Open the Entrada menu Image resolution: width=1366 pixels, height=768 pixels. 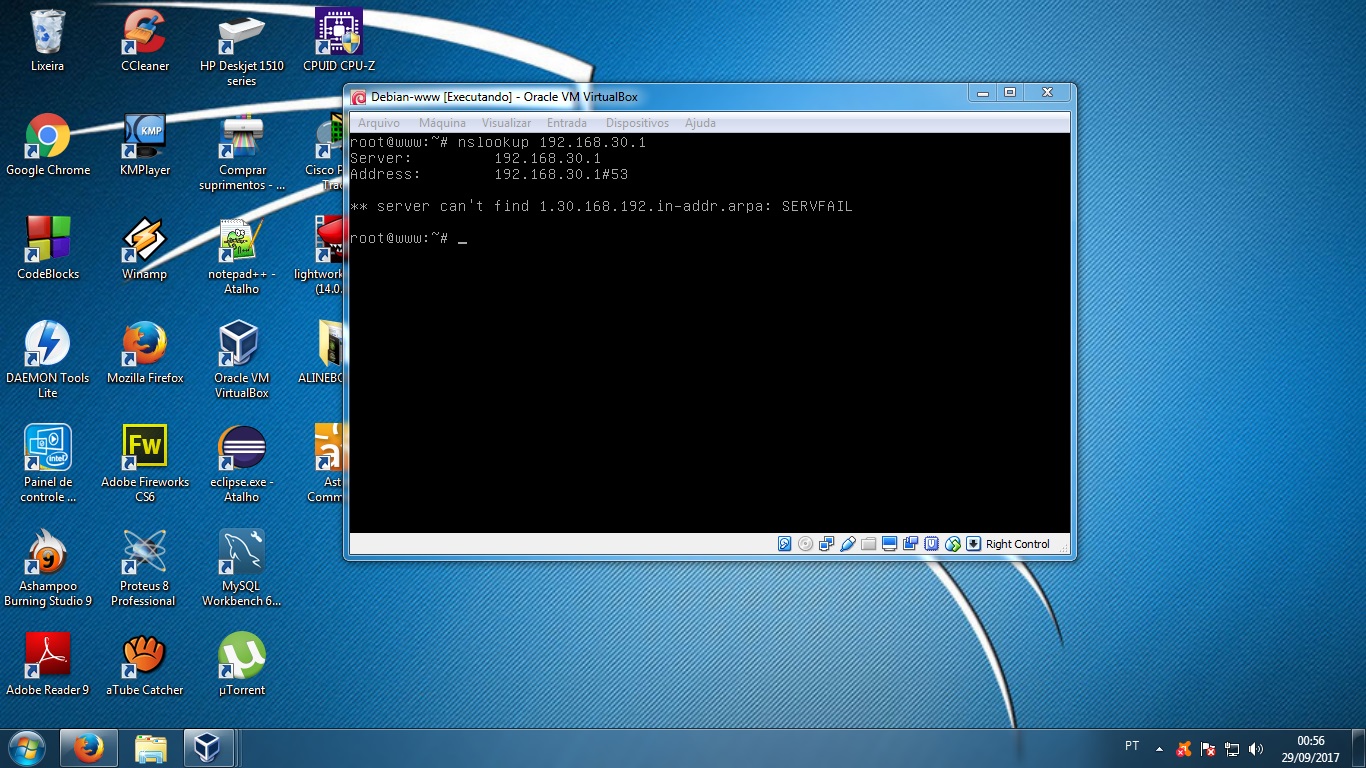(x=567, y=123)
